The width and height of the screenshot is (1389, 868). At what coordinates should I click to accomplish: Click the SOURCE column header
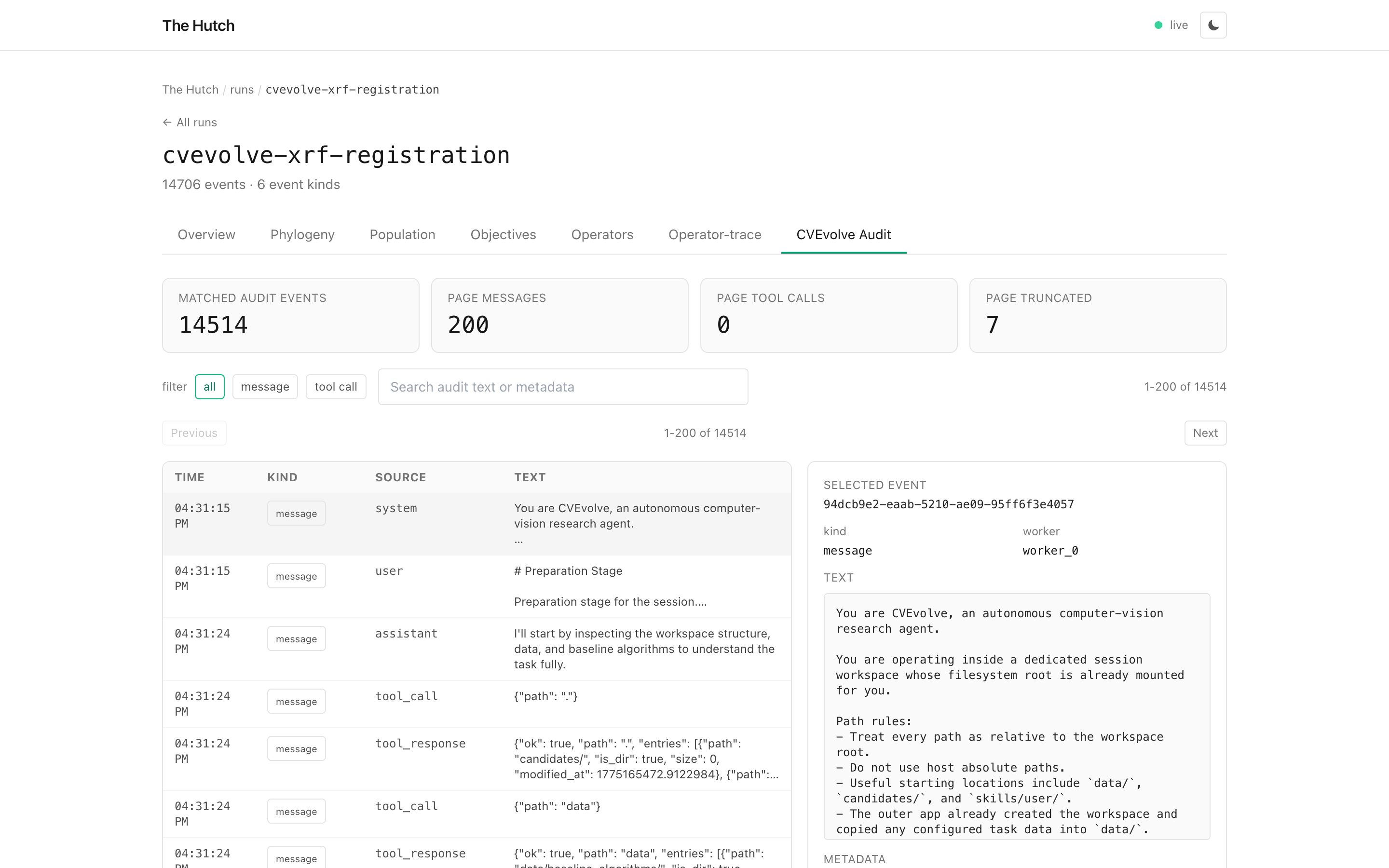click(401, 477)
